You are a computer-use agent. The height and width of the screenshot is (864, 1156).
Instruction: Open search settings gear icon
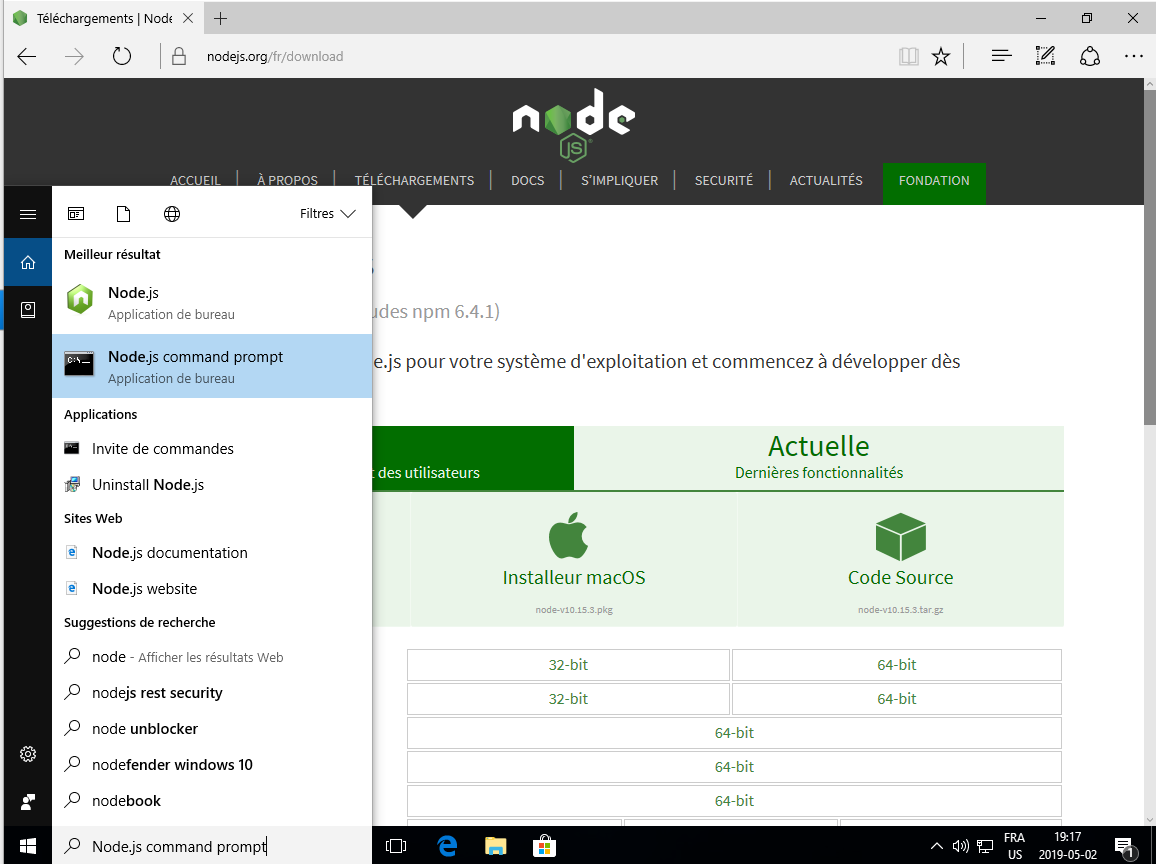(28, 753)
